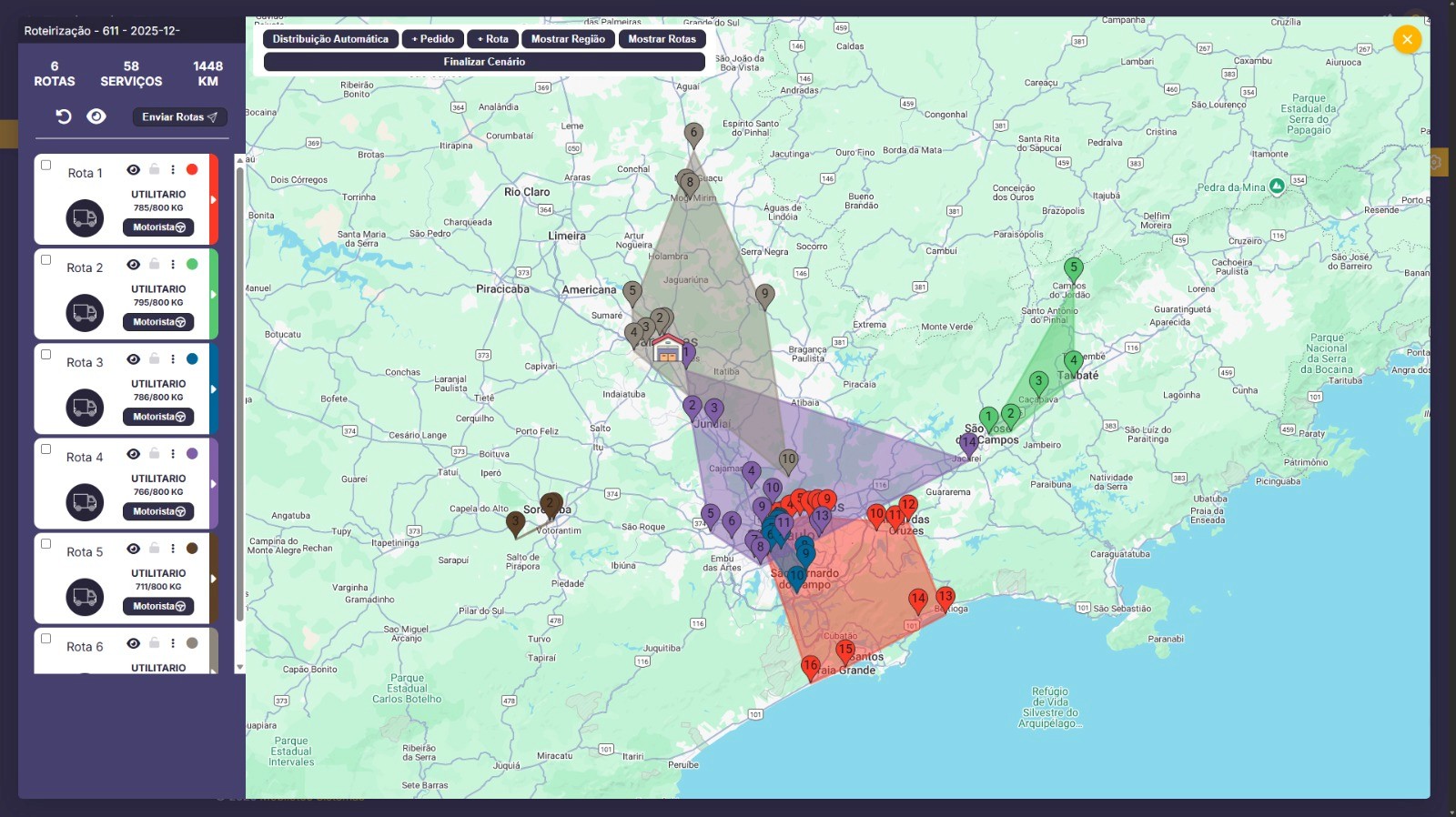Open the Rota 4 truck vehicle icon
Viewport: 1456px width, 817px height.
[x=85, y=502]
